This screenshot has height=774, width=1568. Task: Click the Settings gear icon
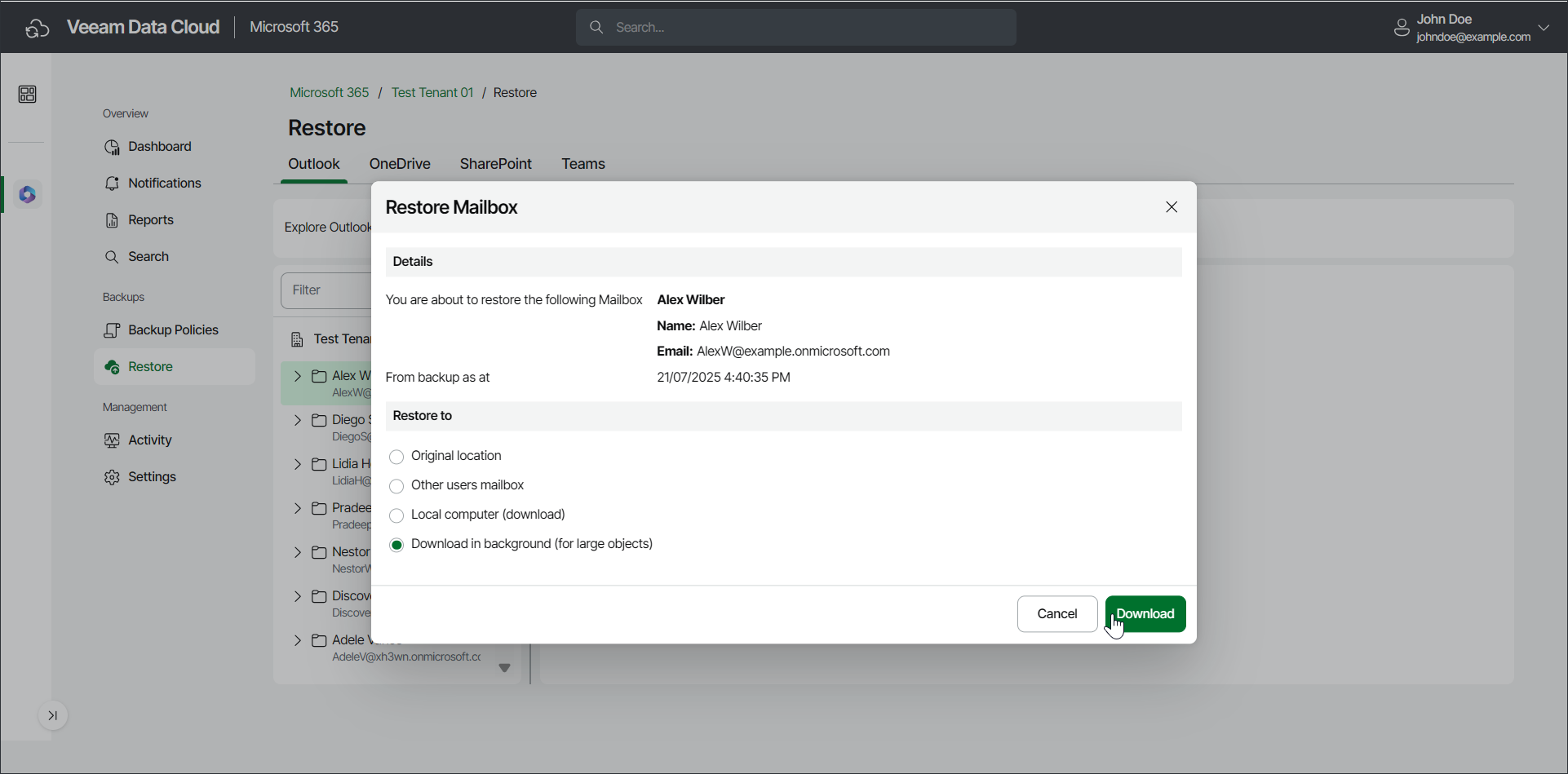click(x=112, y=477)
